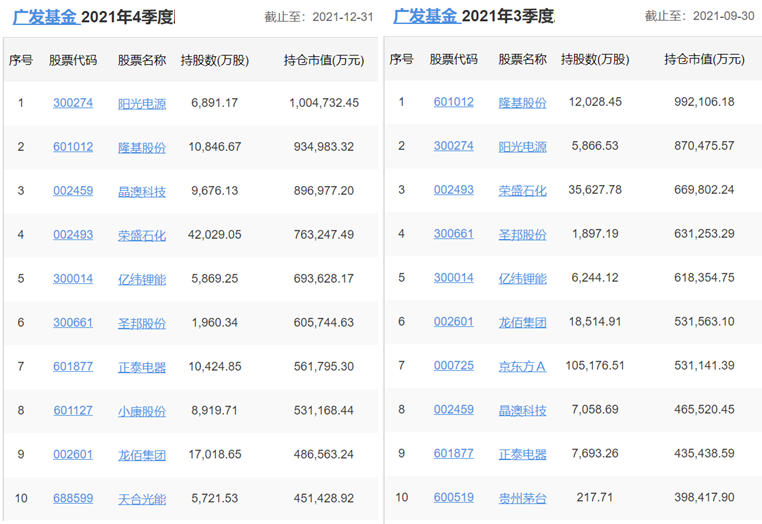Open stock code 002493 in Q3 table
The image size is (762, 524).
[453, 190]
